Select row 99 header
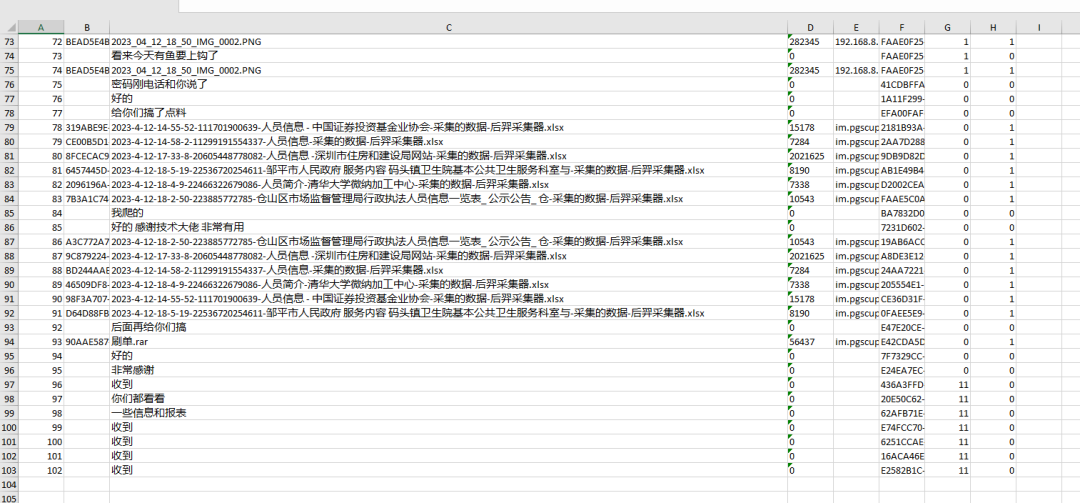The height and width of the screenshot is (503, 1080). tap(8, 413)
